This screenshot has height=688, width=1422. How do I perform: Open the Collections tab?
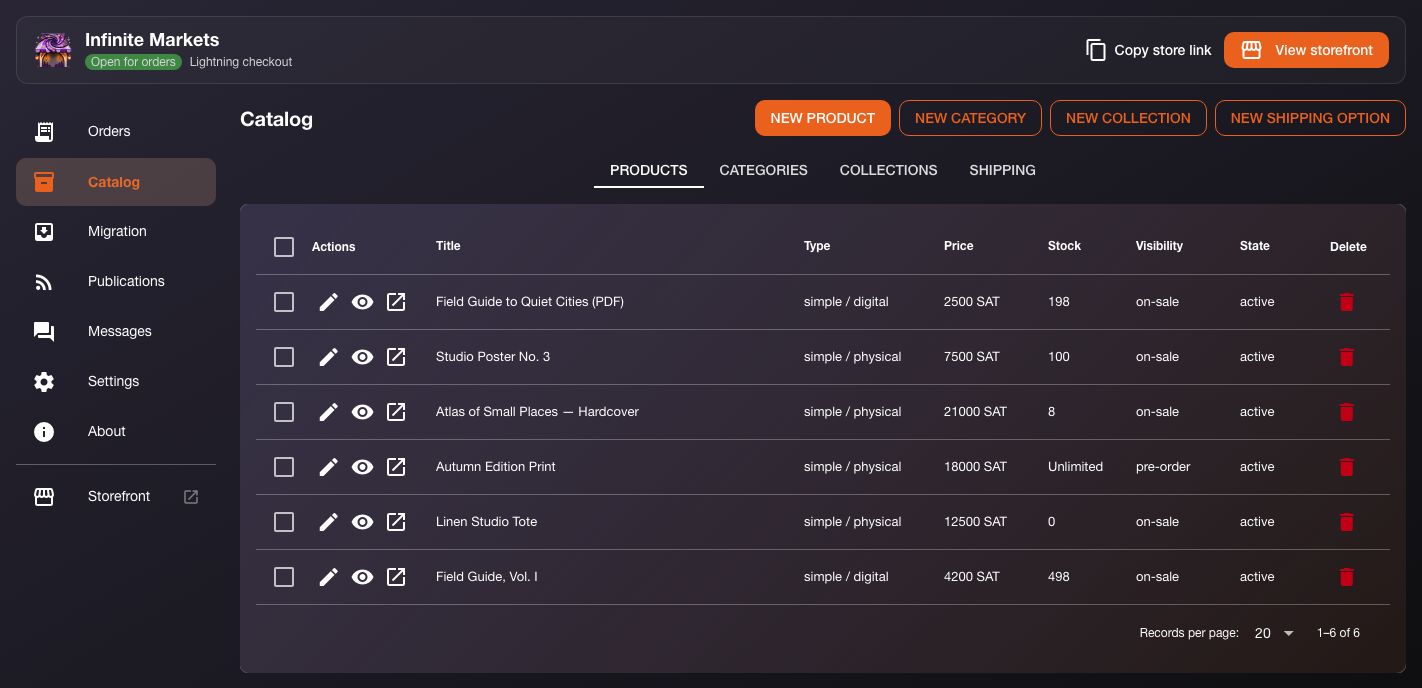[x=888, y=170]
